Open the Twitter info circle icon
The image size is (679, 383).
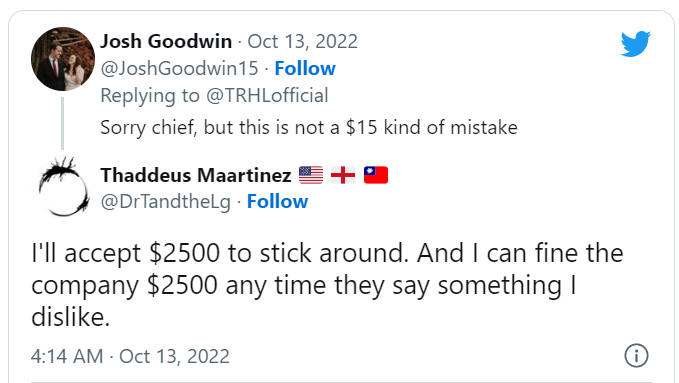(636, 356)
